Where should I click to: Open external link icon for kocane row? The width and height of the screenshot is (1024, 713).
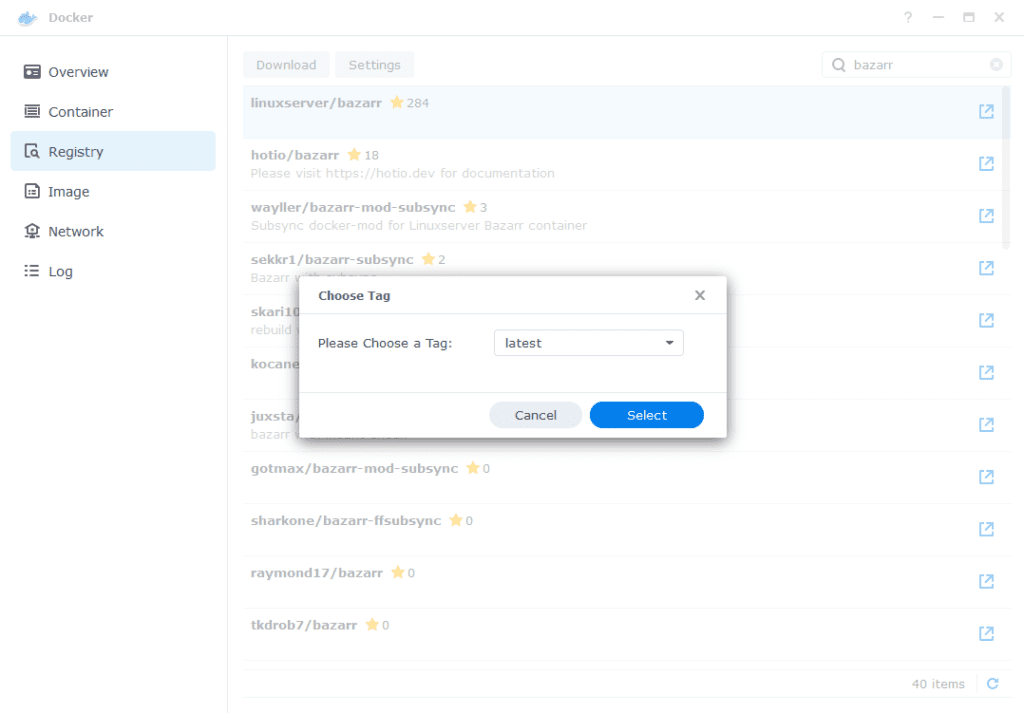pos(986,373)
